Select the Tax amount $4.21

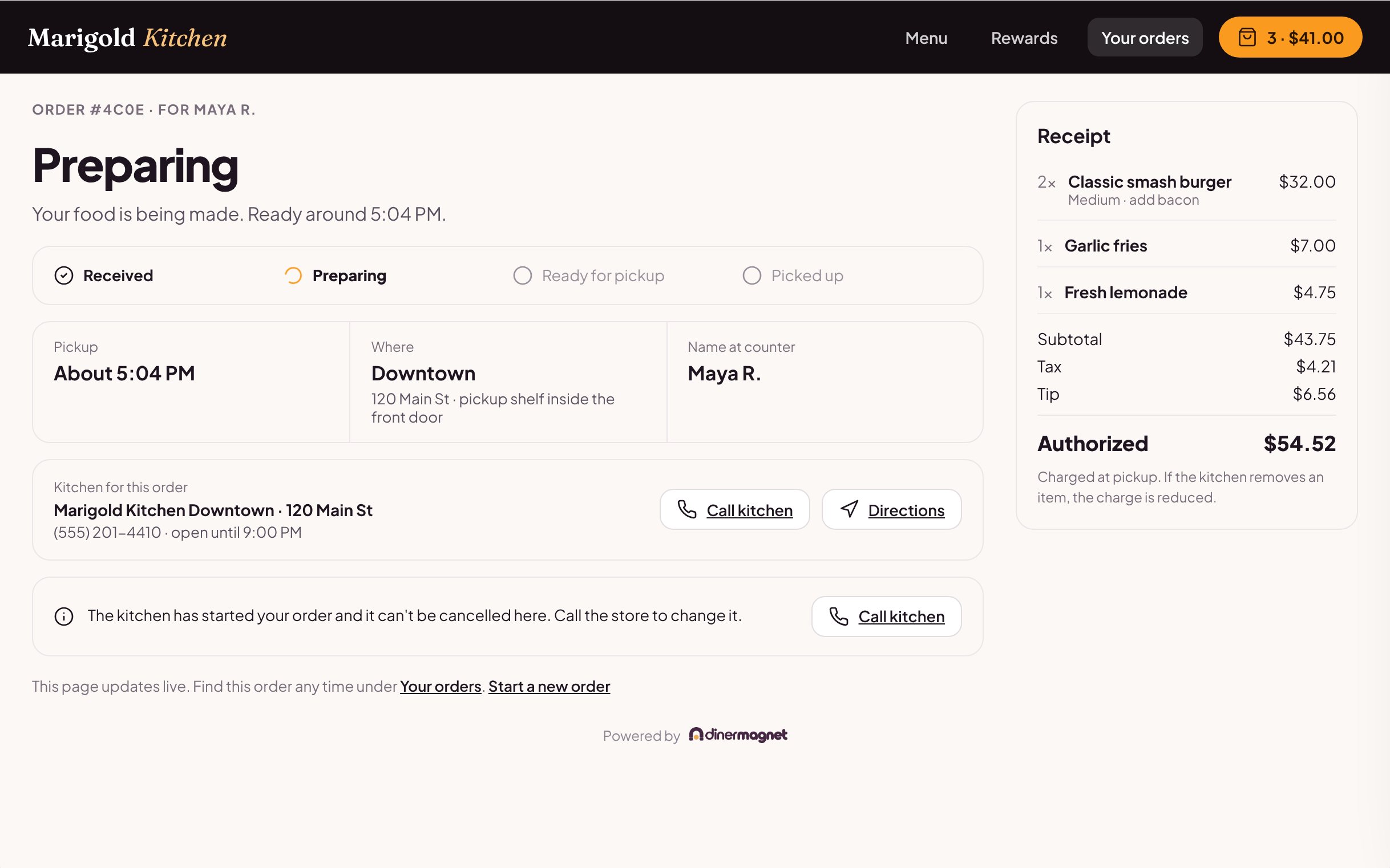pos(1315,366)
